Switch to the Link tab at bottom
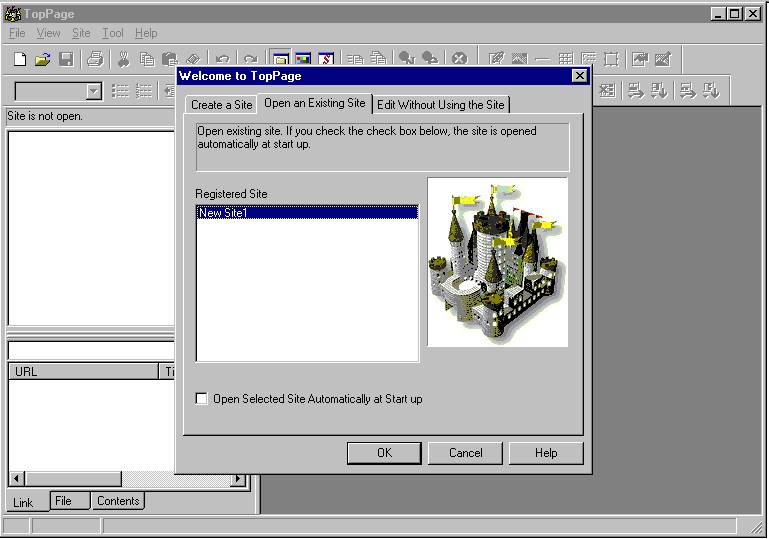 tap(23, 502)
